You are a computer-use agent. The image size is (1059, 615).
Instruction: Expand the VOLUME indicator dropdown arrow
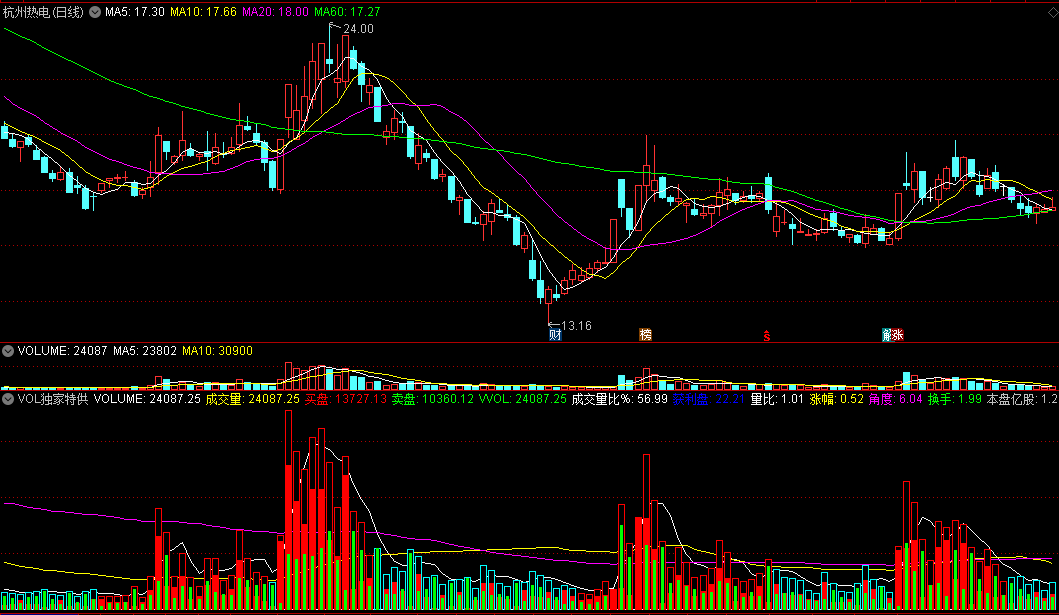(8, 351)
